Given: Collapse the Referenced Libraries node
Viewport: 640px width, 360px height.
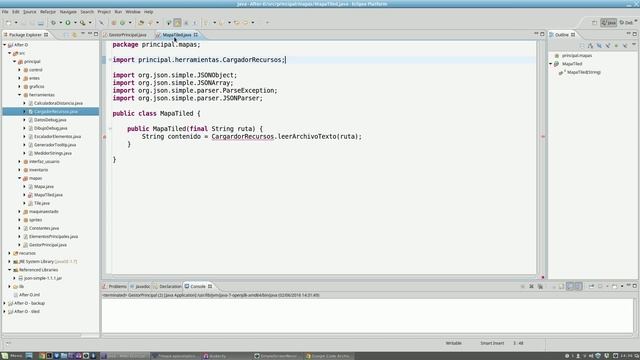Looking at the screenshot, I should click(9, 270).
